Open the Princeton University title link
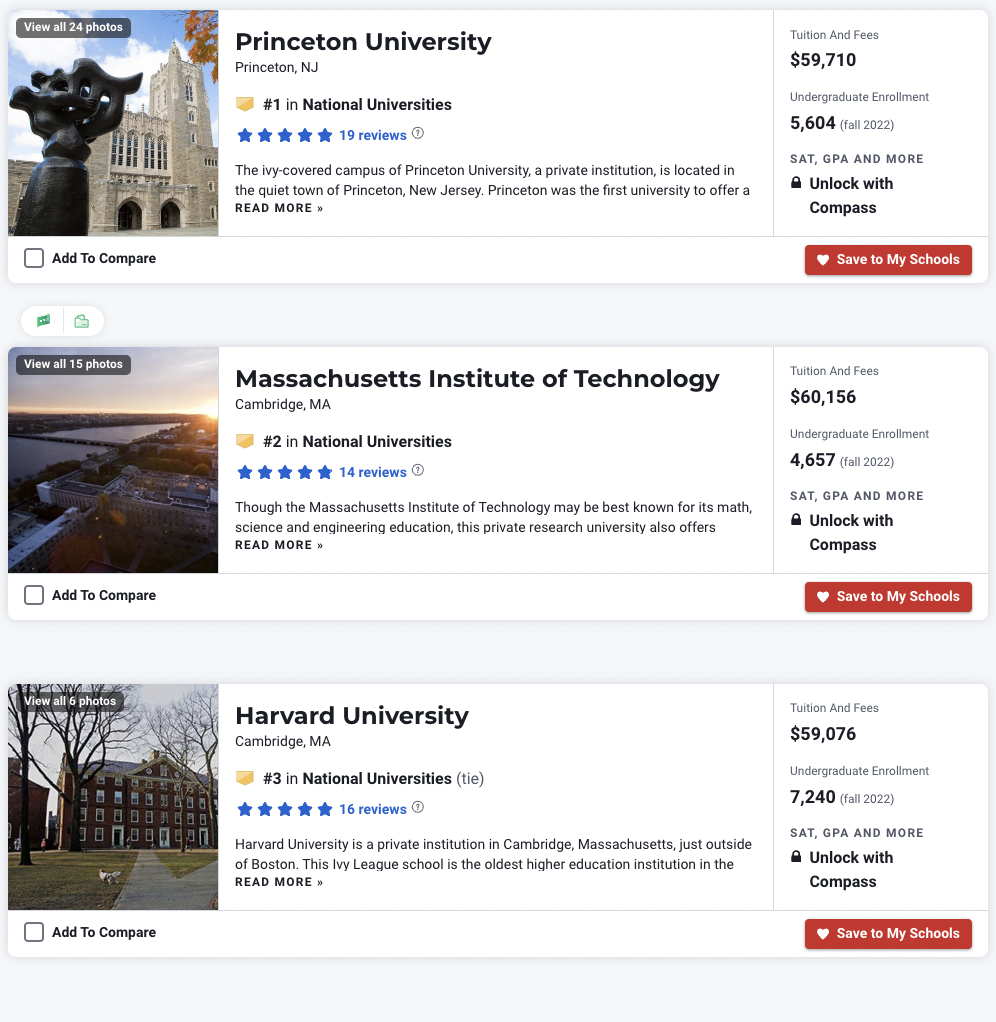996x1022 pixels. (x=363, y=42)
